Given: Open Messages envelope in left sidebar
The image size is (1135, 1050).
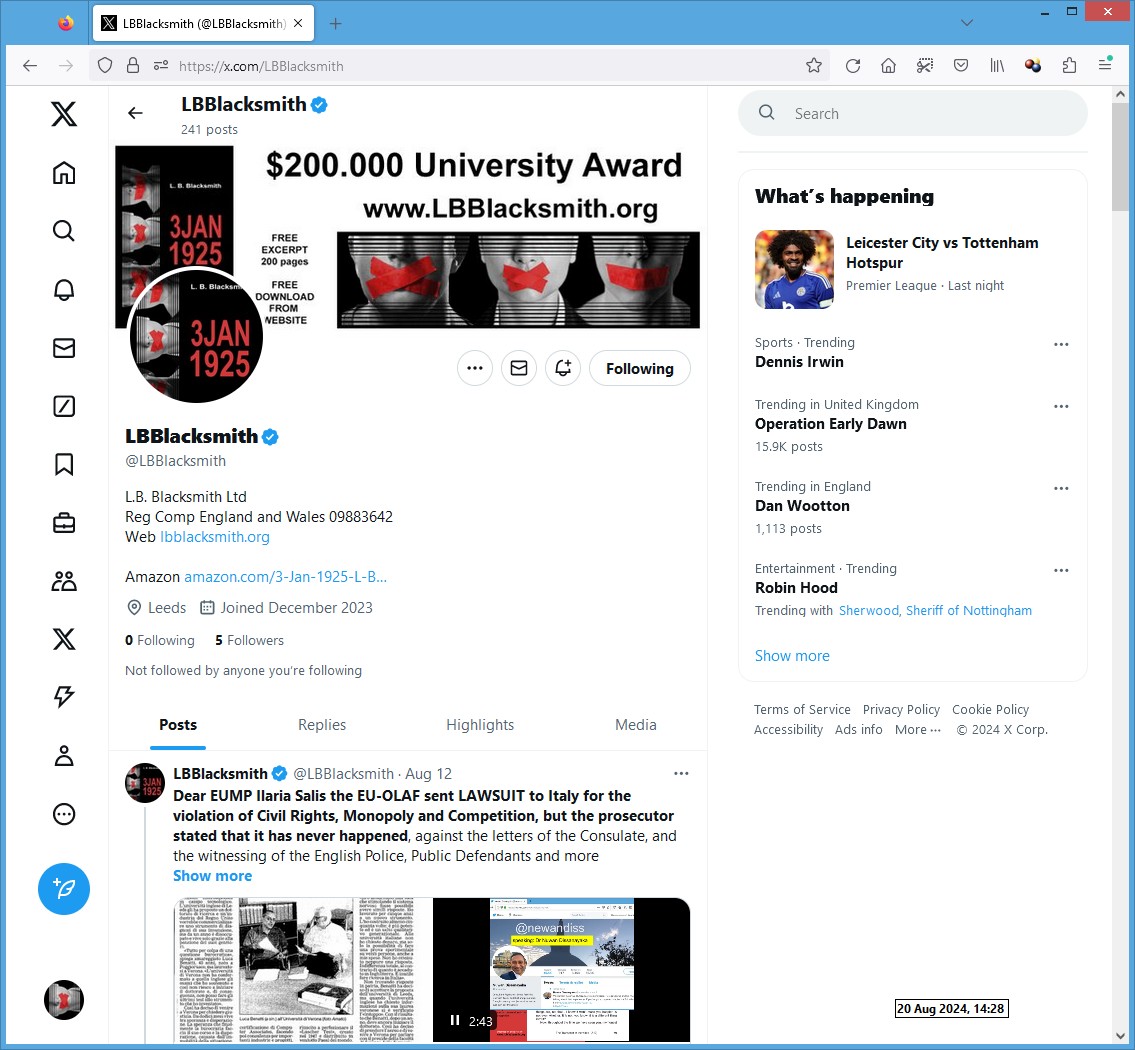Looking at the screenshot, I should (x=64, y=348).
